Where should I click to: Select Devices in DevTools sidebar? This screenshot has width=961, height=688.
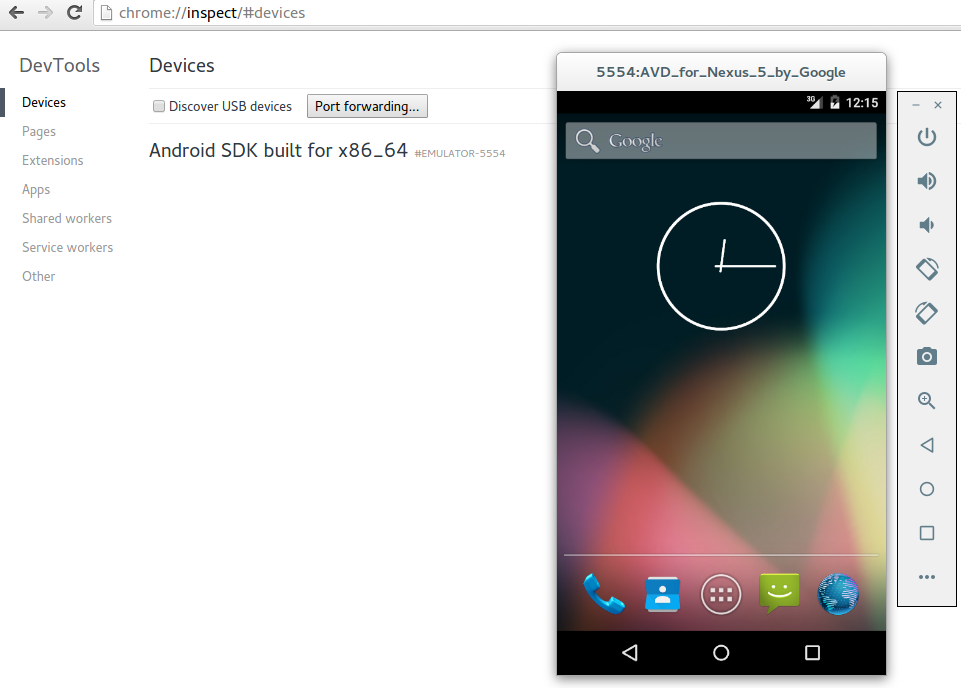click(x=44, y=102)
